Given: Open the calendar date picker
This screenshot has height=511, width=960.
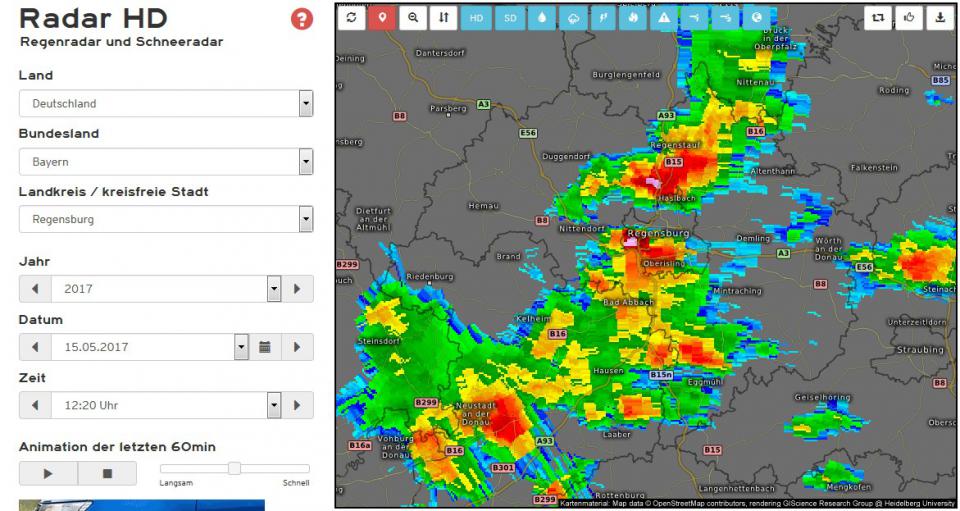Looking at the screenshot, I should click(x=265, y=347).
